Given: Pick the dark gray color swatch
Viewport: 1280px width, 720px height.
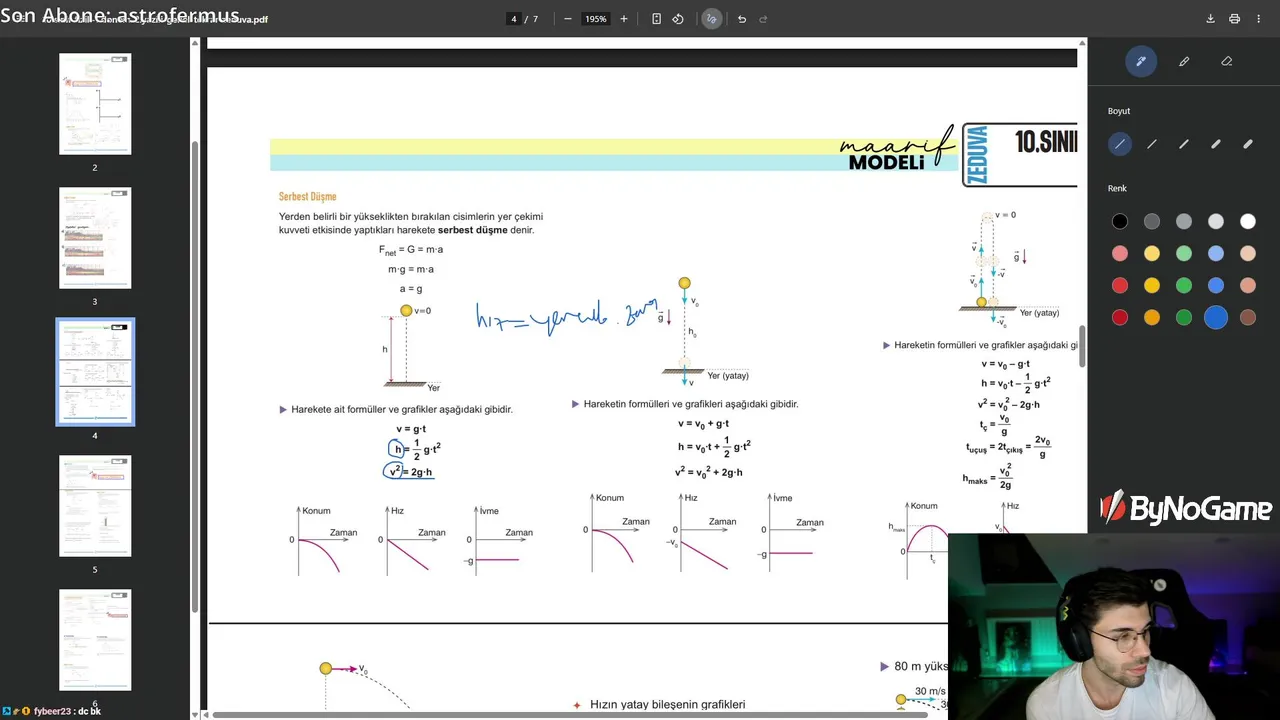Looking at the screenshot, I should click(1152, 222).
